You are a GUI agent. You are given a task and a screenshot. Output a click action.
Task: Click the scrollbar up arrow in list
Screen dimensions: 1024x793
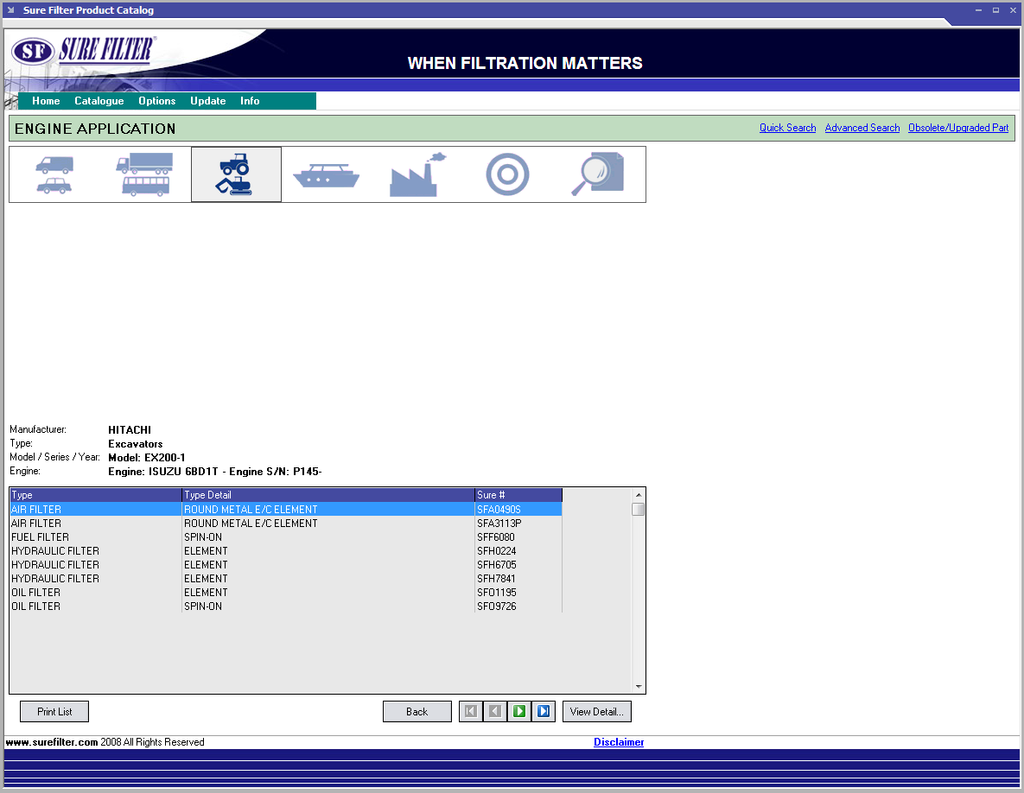point(638,495)
